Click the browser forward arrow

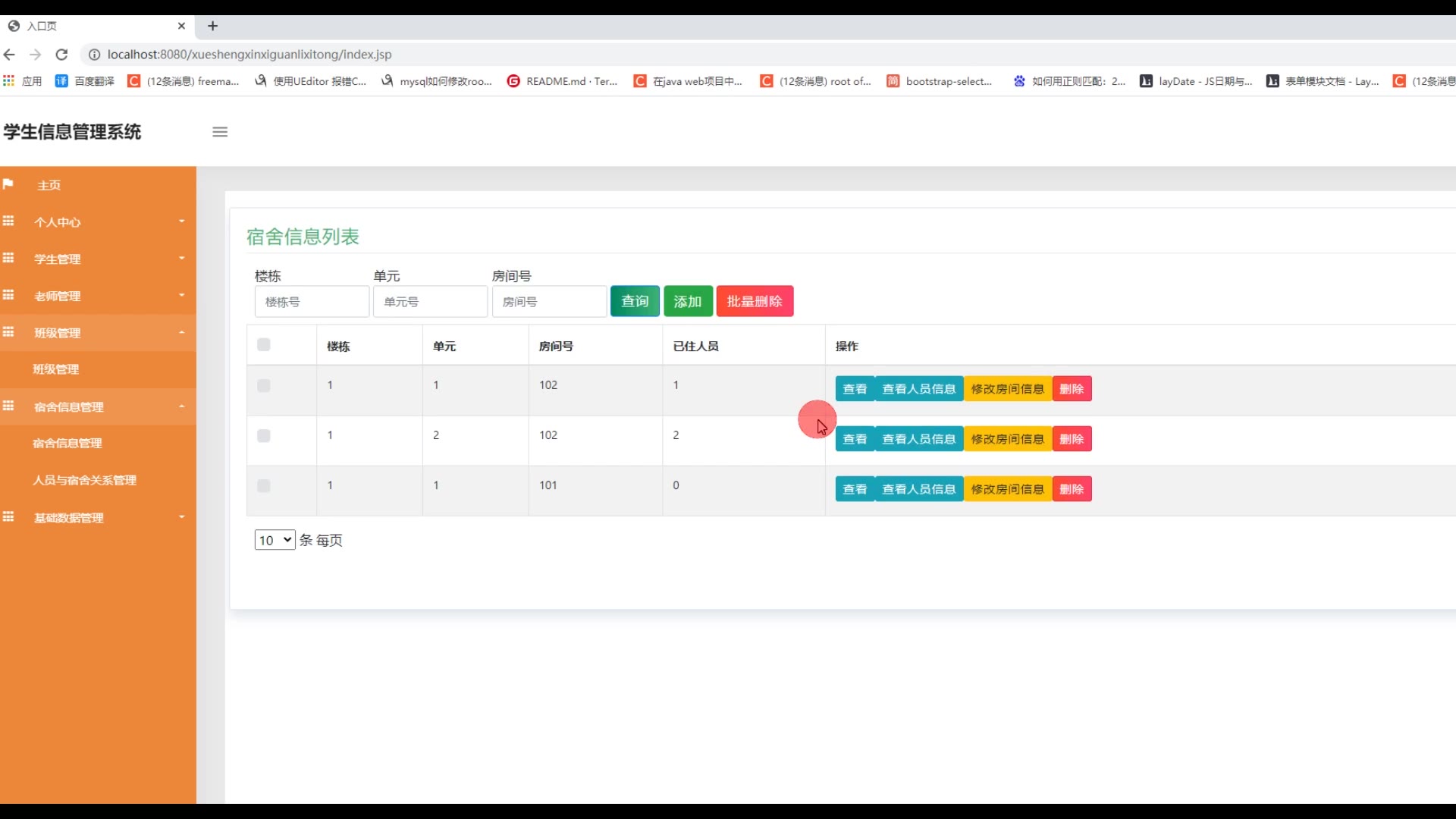tap(35, 55)
